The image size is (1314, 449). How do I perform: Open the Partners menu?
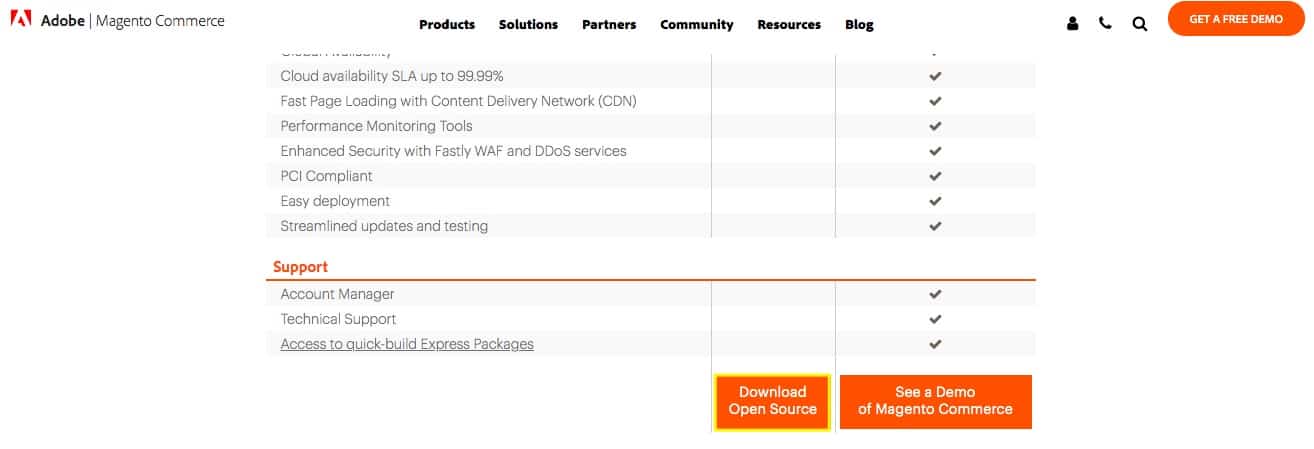(x=609, y=24)
